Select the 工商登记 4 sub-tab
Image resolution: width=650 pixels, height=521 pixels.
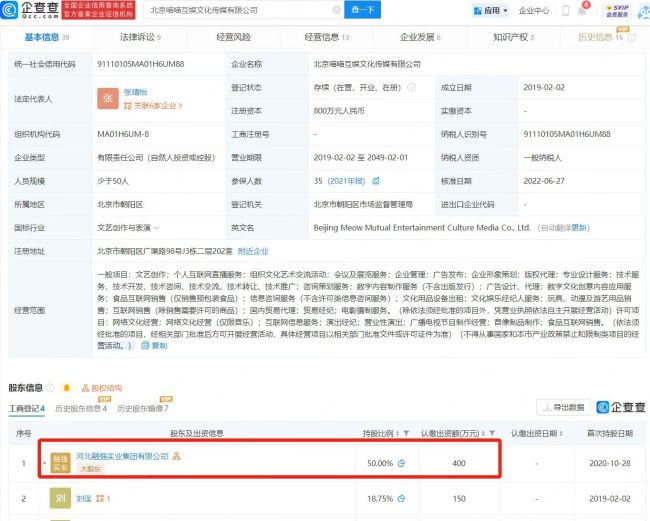point(27,408)
